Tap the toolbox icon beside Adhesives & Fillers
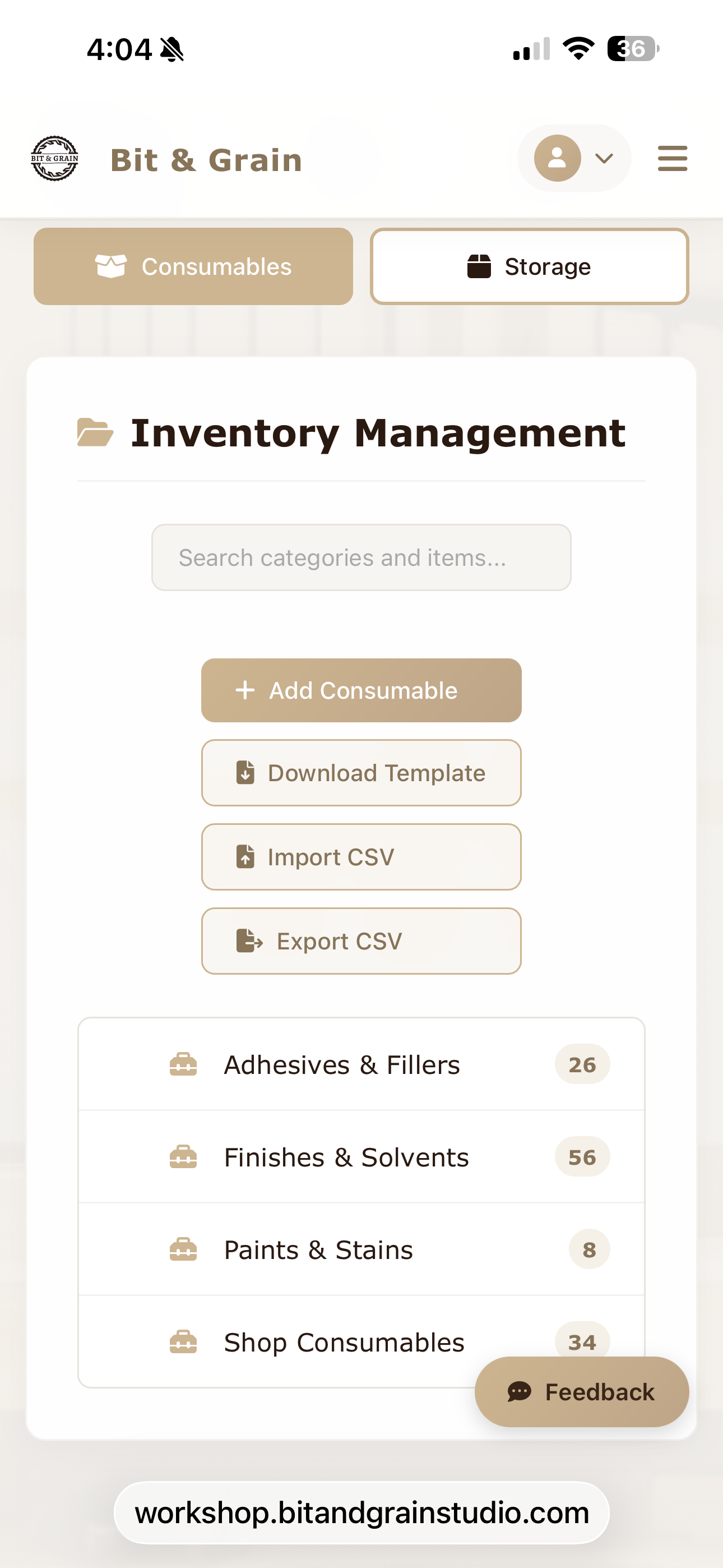Viewport: 723px width, 1568px height. click(x=183, y=1064)
